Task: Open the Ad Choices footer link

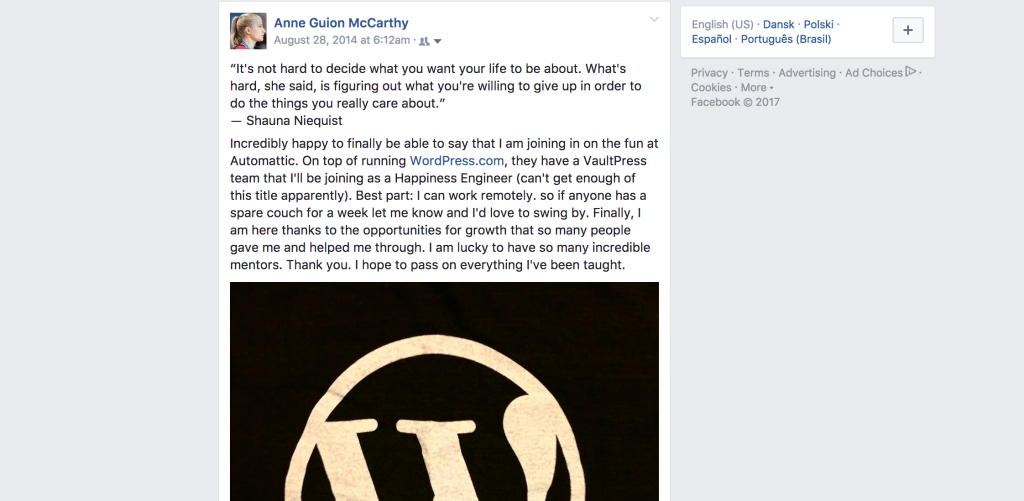Action: [x=873, y=73]
